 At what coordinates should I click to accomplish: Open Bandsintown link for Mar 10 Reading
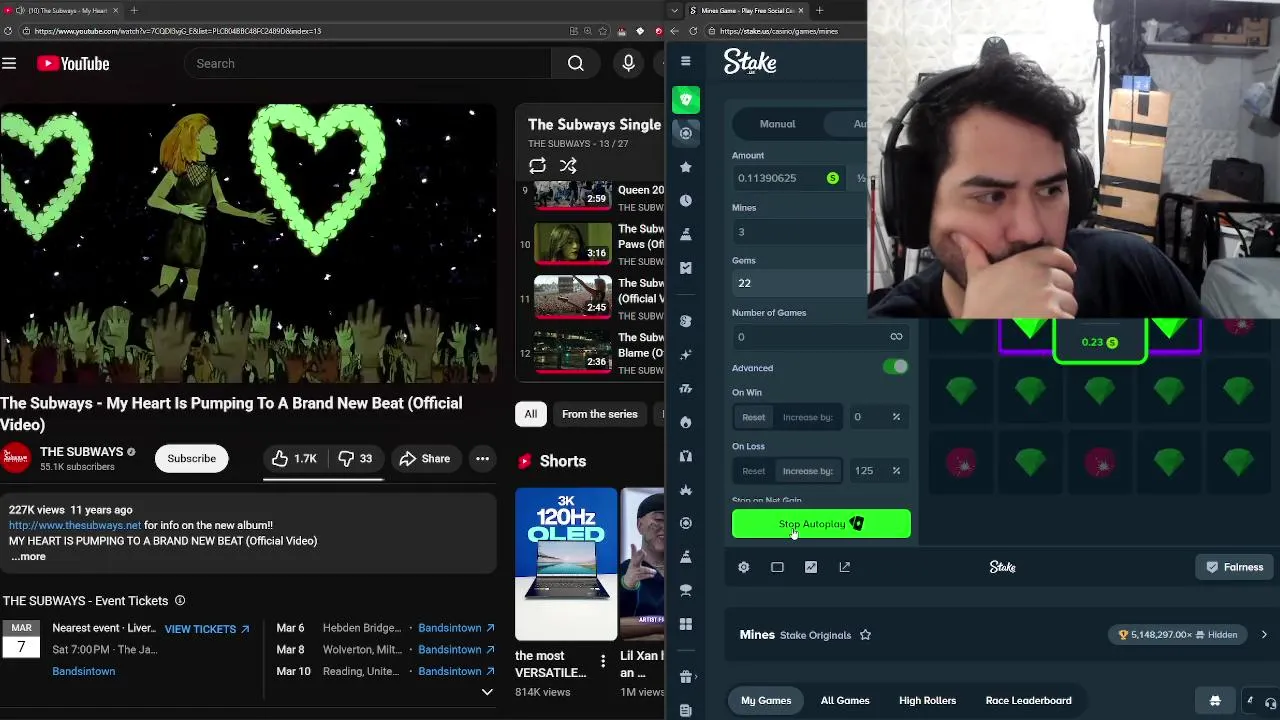[x=456, y=672]
